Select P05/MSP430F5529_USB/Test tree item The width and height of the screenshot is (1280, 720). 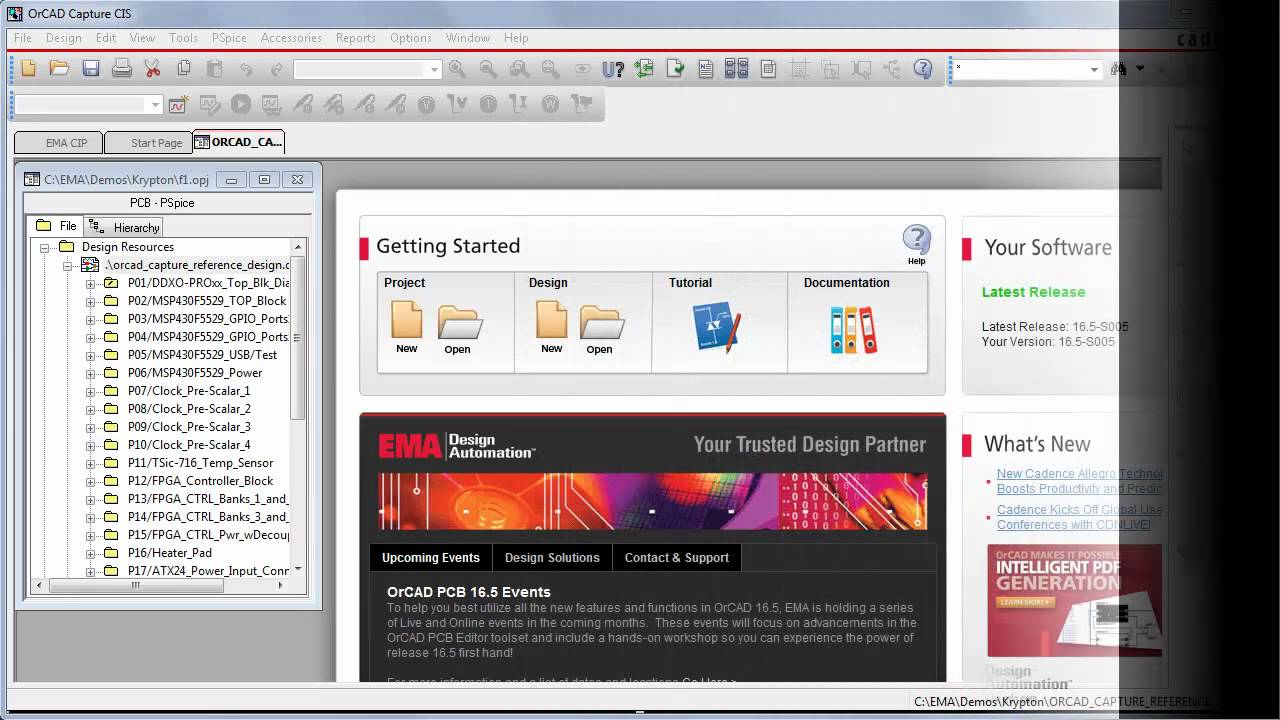(x=202, y=355)
